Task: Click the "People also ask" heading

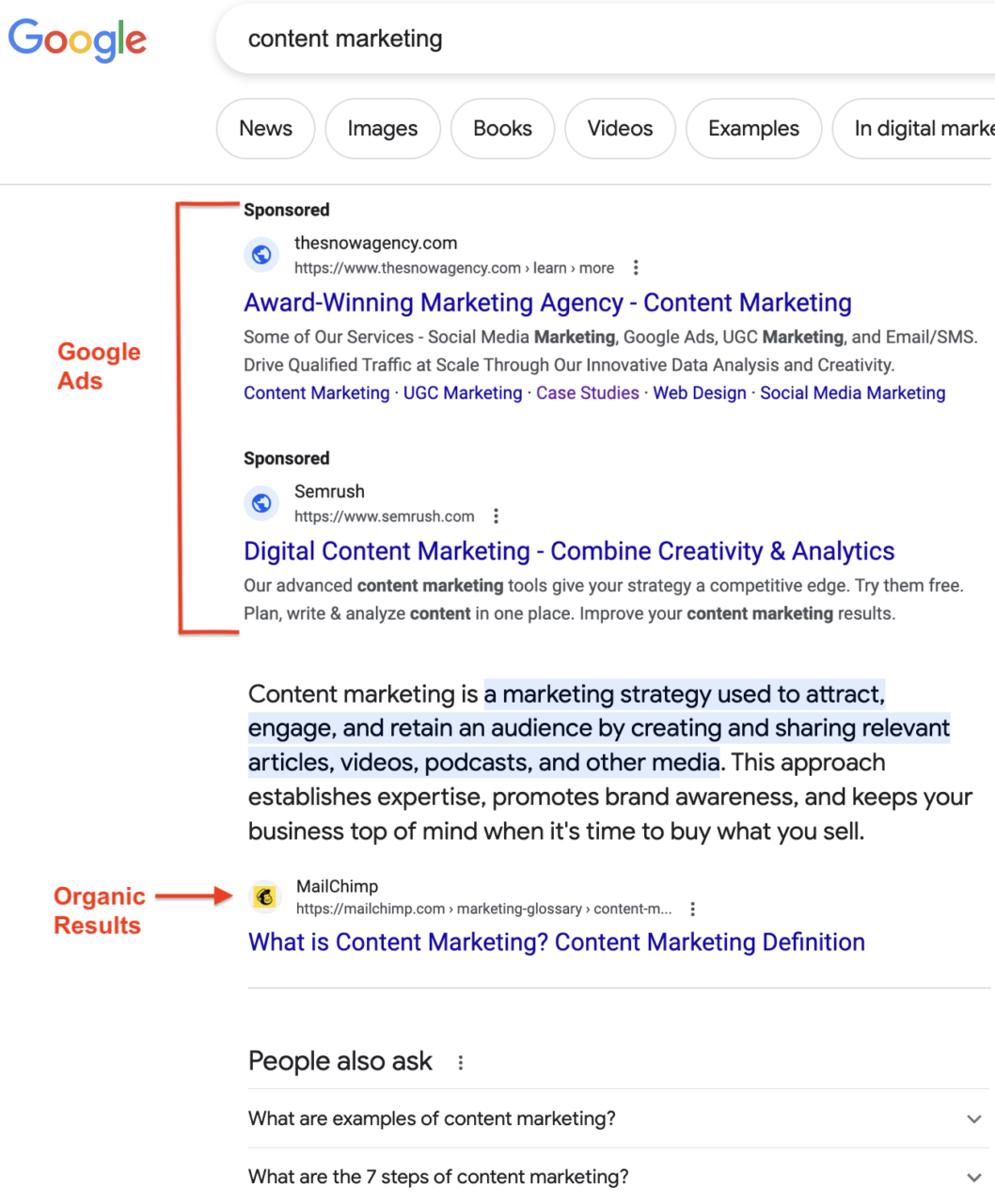Action: pos(340,1061)
